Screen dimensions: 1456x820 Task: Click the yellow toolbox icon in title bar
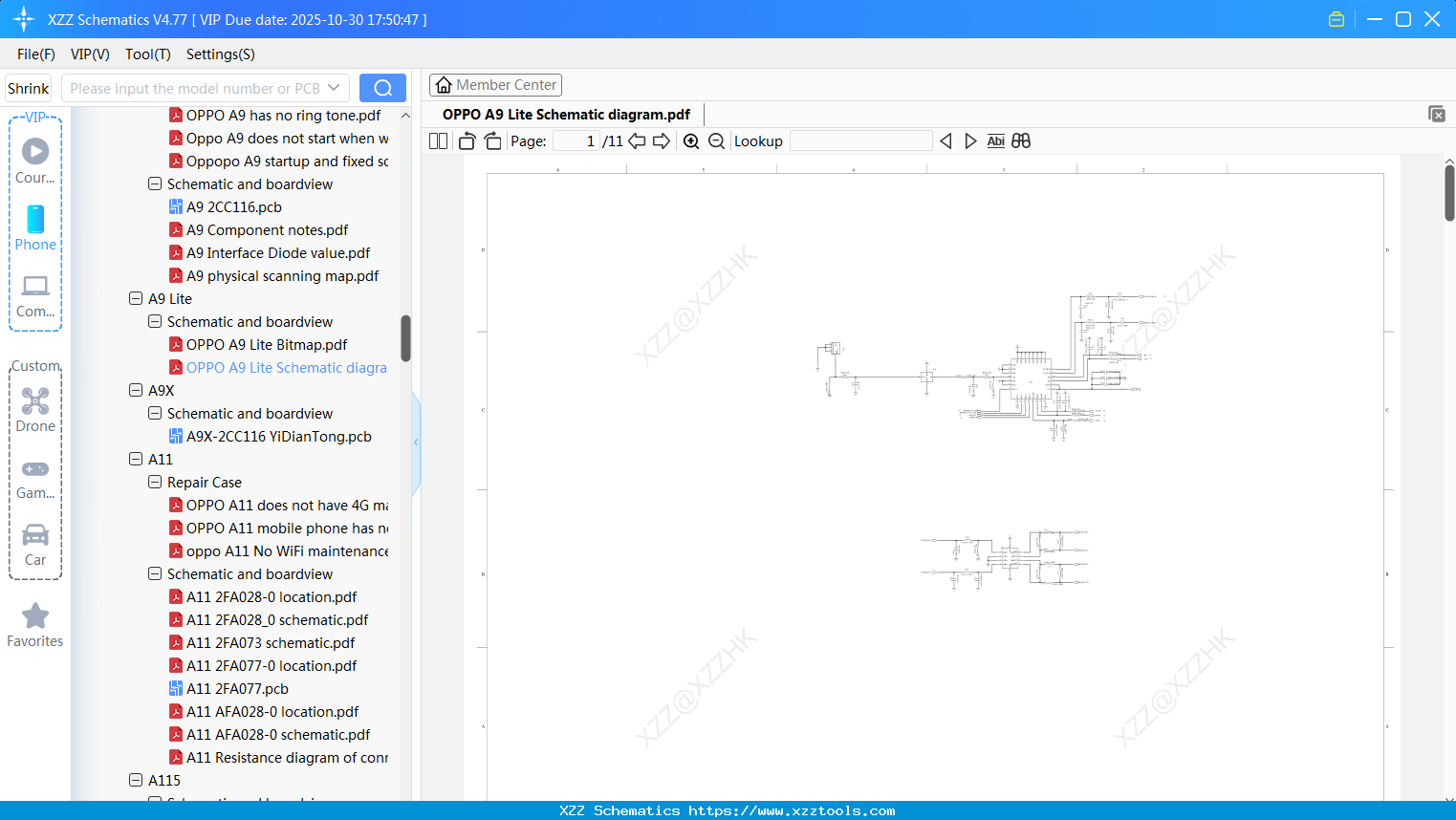[x=1336, y=19]
